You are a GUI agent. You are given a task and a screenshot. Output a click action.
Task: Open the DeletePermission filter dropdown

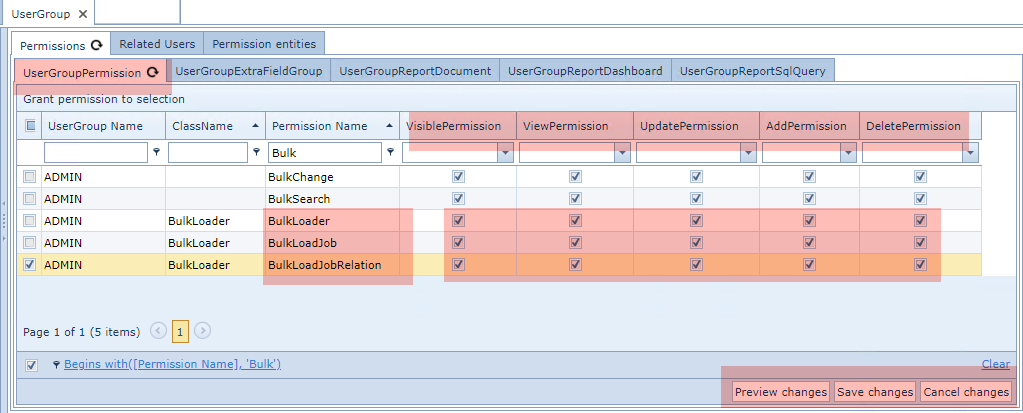coord(970,153)
